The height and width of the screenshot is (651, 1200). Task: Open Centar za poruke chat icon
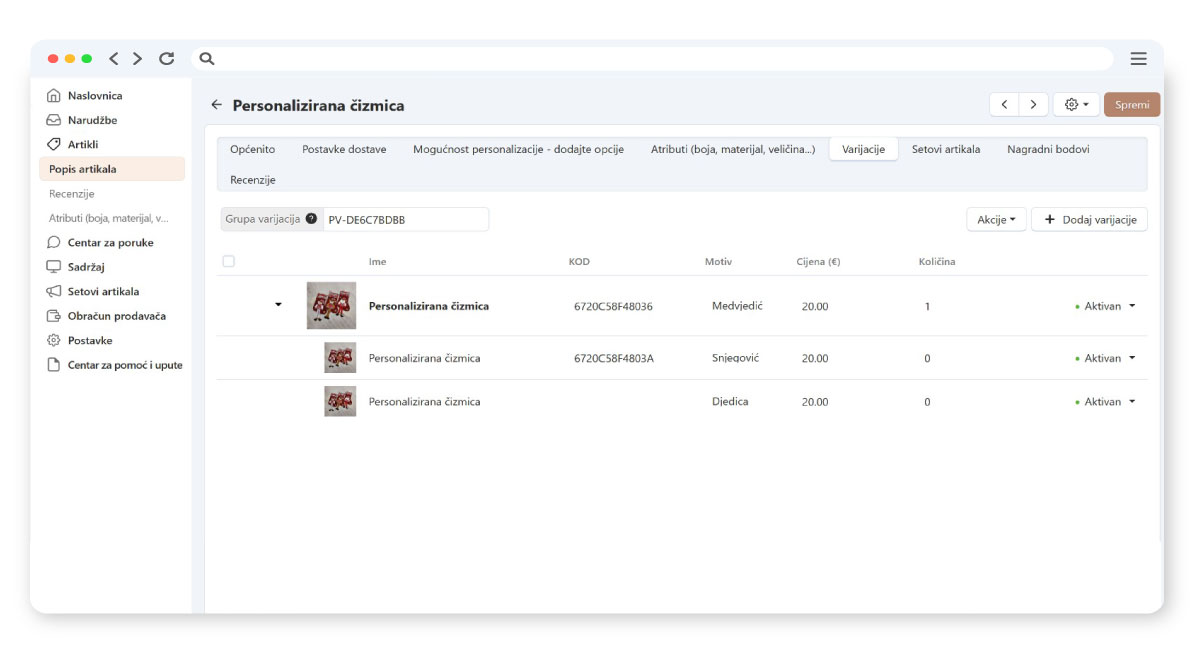coord(54,243)
